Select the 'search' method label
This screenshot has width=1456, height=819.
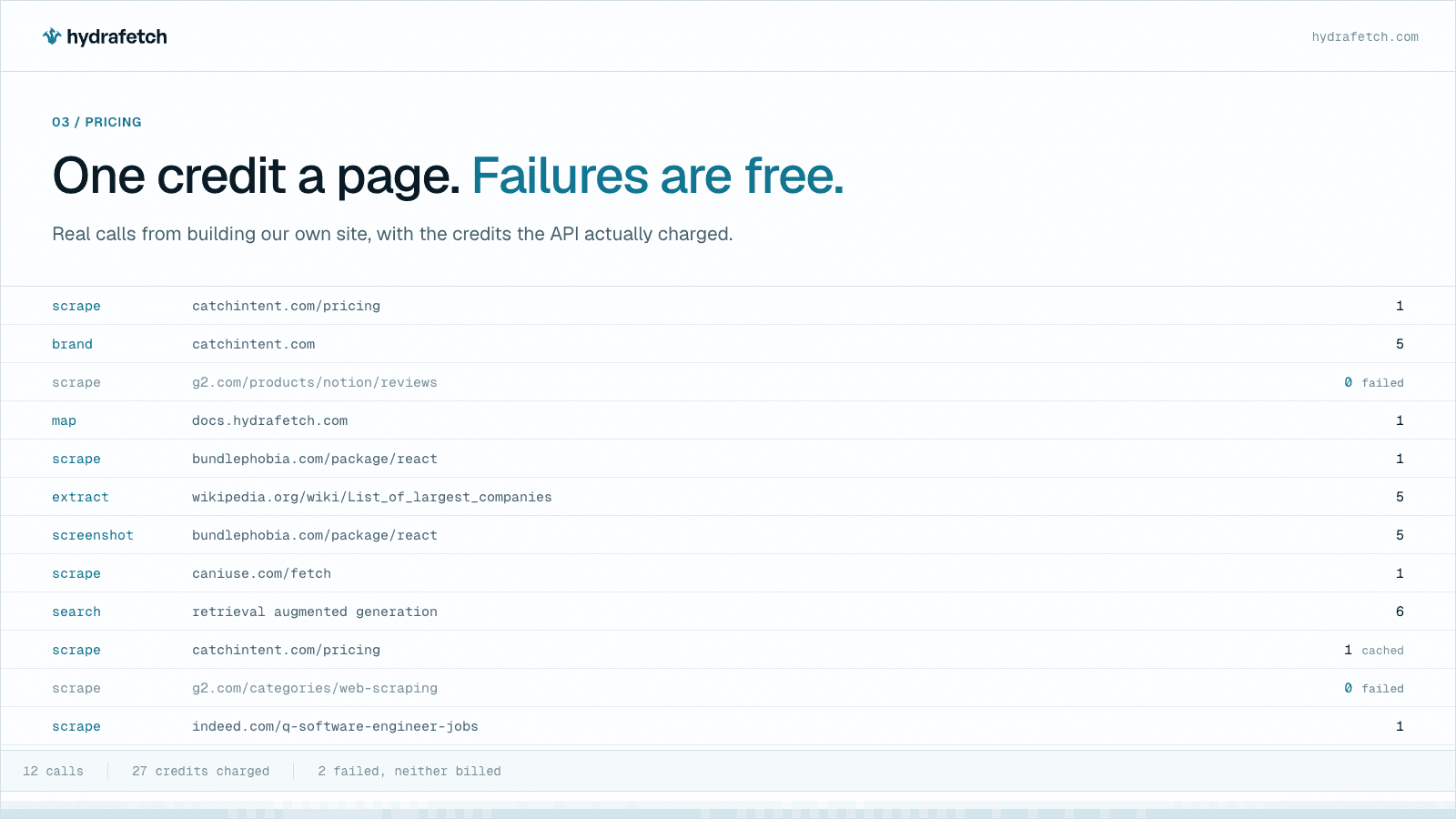[x=76, y=612]
